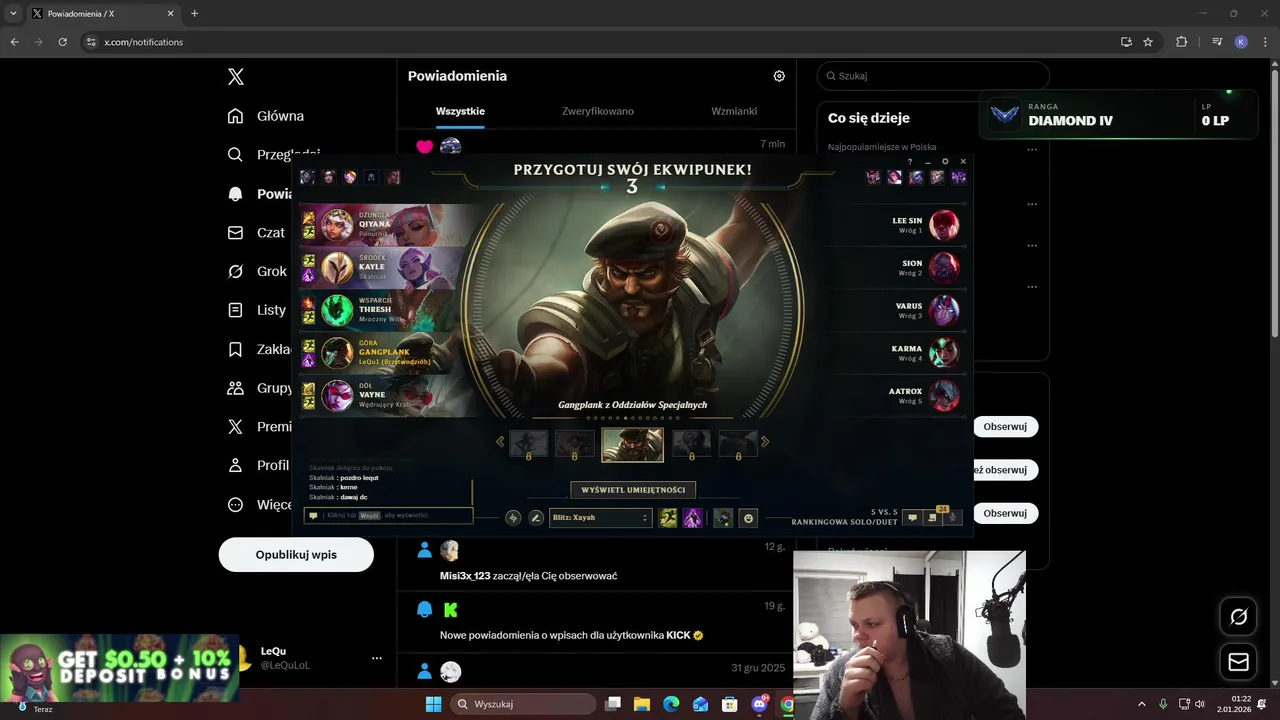Open Discord from the taskbar
This screenshot has height=720, width=1280.
click(759, 704)
